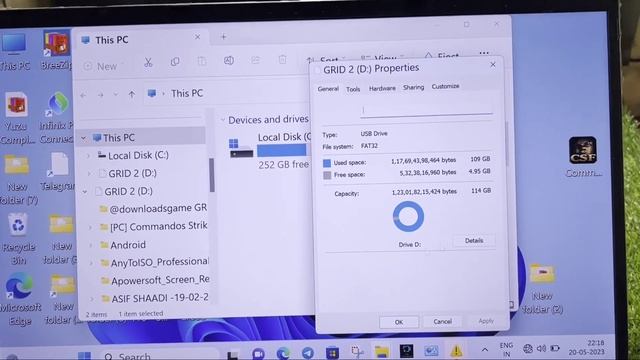Open Microsoft Edge from the taskbar
640x360 pixels.
[x=283, y=353]
